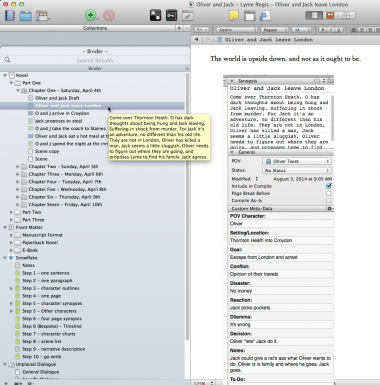The height and width of the screenshot is (385, 380).
Task: Click the Layout toolbar icon
Action: point(43,15)
